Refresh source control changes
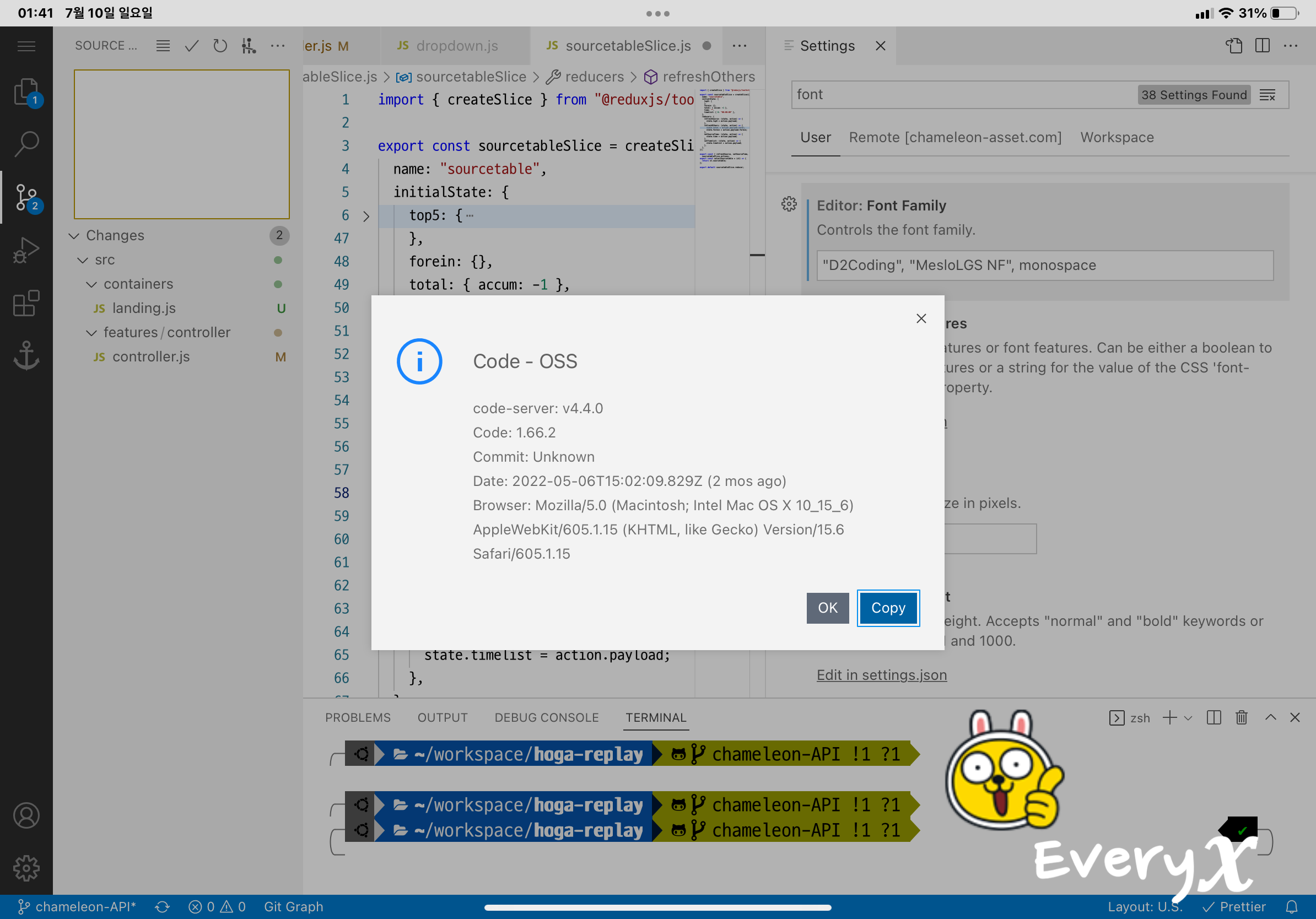The image size is (1316, 919). click(220, 46)
